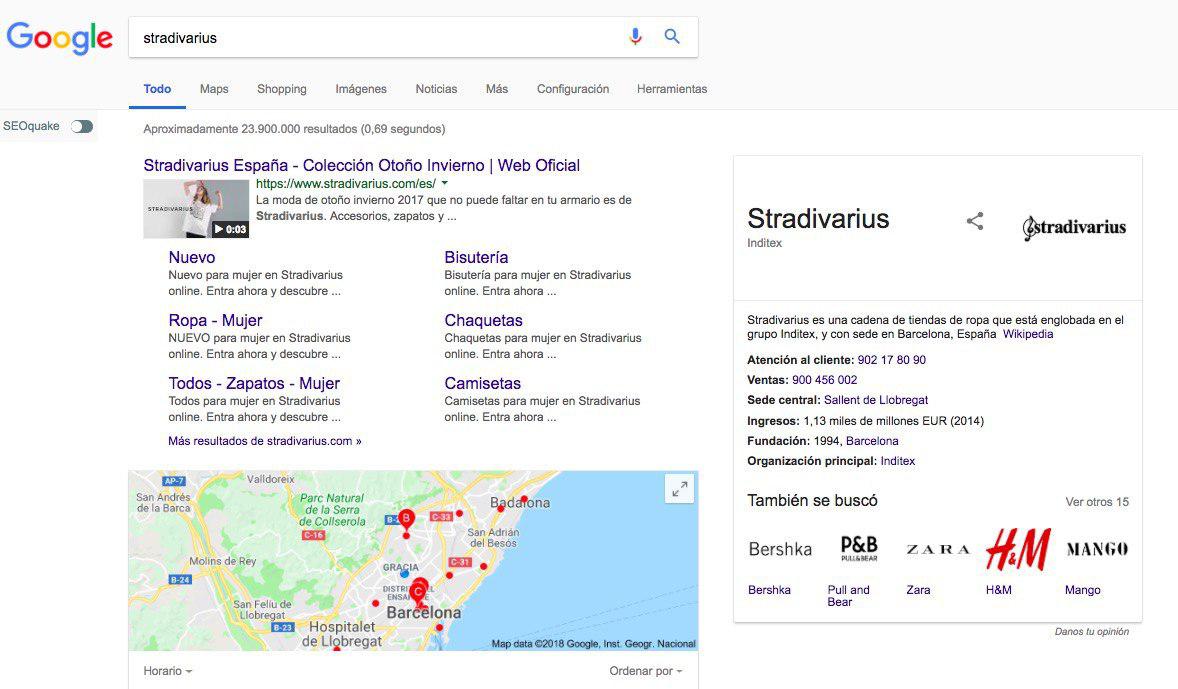The height and width of the screenshot is (689, 1178).
Task: Open the Ropa - Mujer sitelink
Action: coord(215,320)
